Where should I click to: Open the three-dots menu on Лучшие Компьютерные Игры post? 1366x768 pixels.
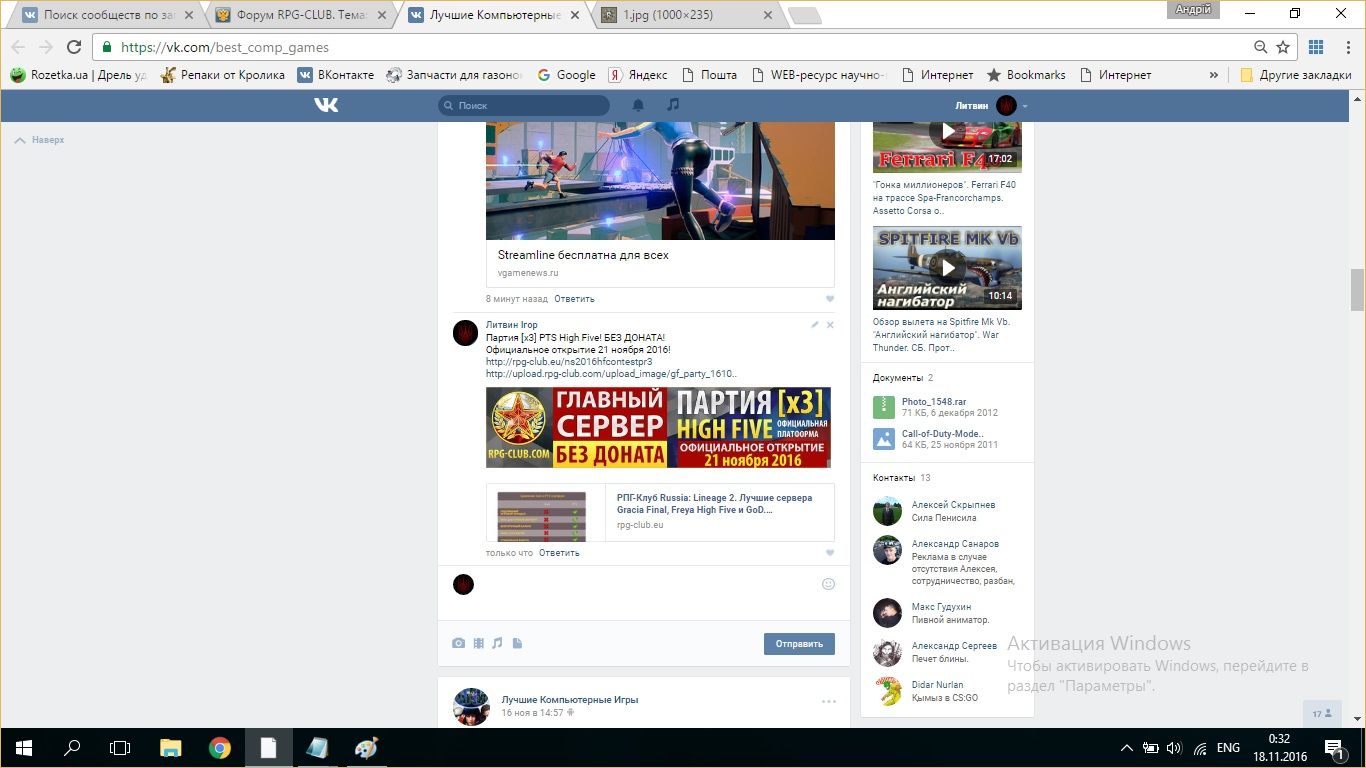click(x=829, y=702)
